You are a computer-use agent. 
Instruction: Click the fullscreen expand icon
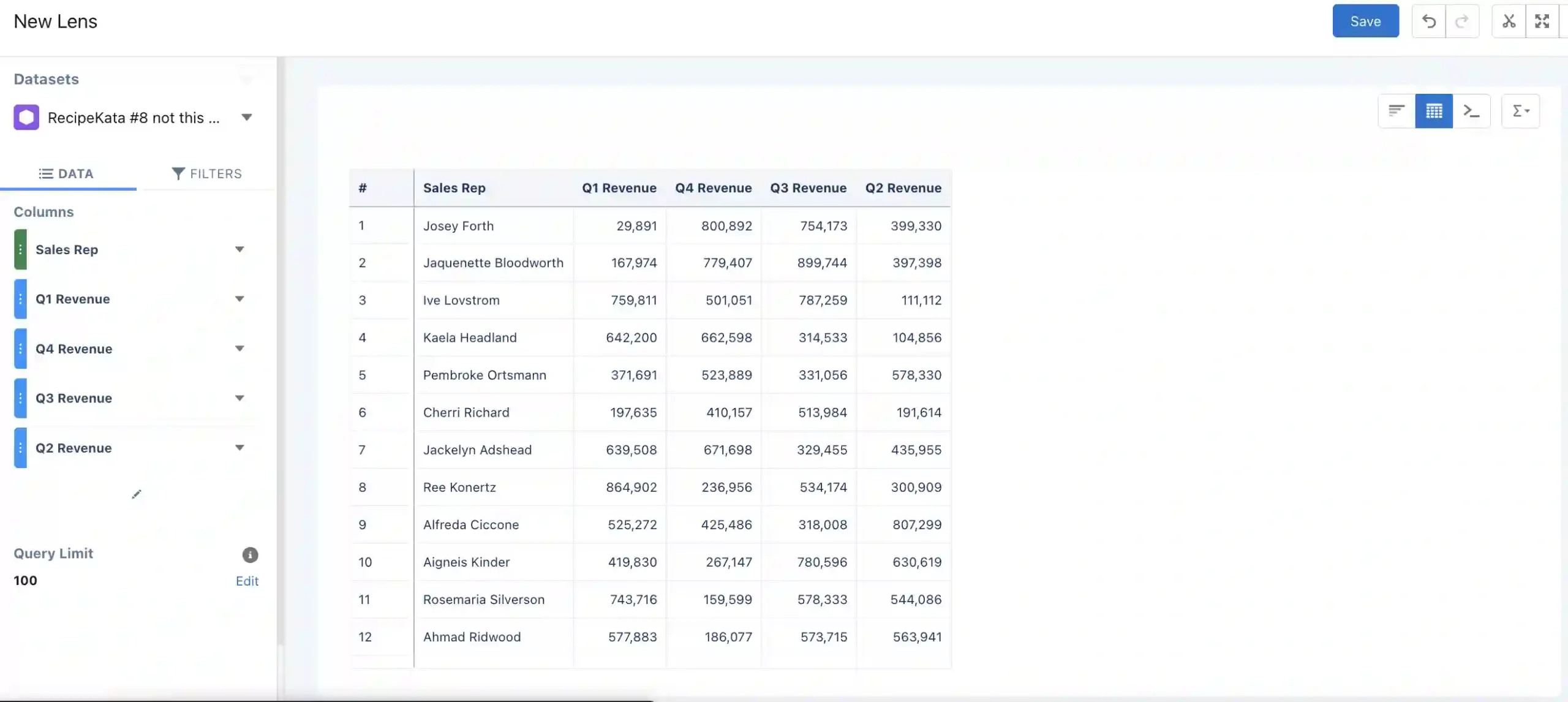point(1542,21)
